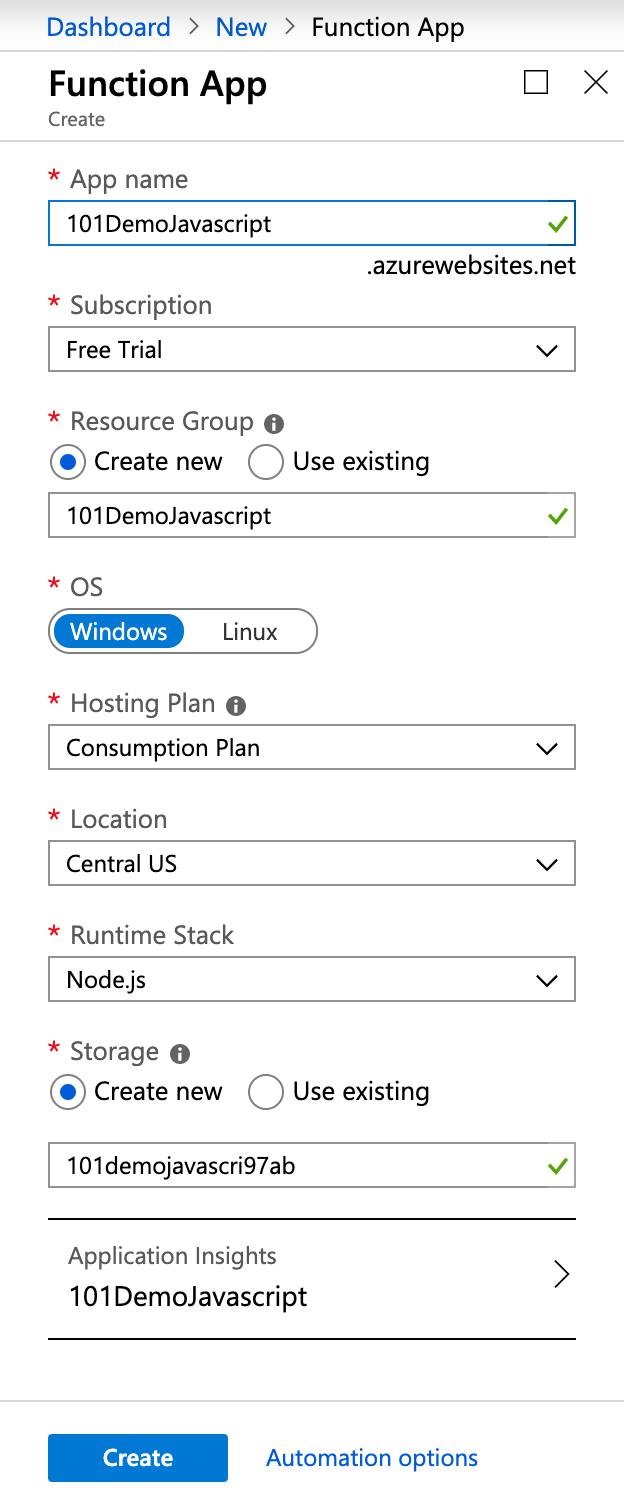Open the Runtime Stack dropdown

pyautogui.click(x=312, y=980)
